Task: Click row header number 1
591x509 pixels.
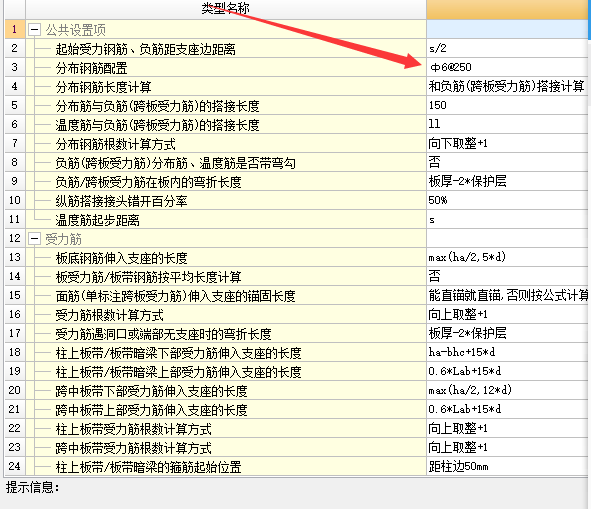Action: tap(15, 29)
